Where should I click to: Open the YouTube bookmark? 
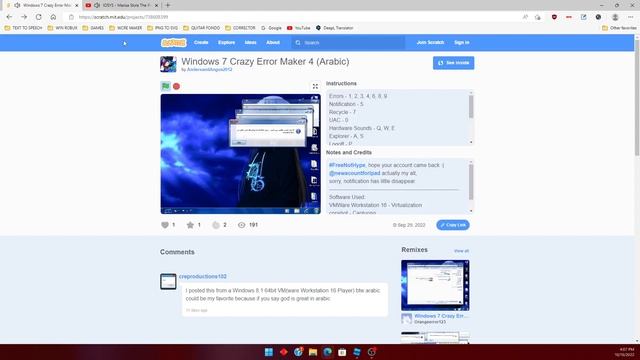coord(299,28)
